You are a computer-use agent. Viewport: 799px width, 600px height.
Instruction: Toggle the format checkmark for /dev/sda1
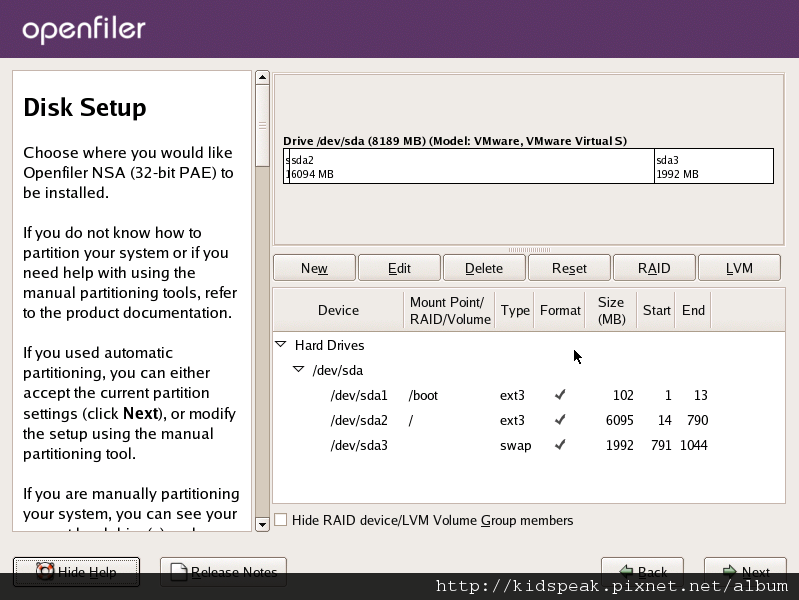pos(560,395)
